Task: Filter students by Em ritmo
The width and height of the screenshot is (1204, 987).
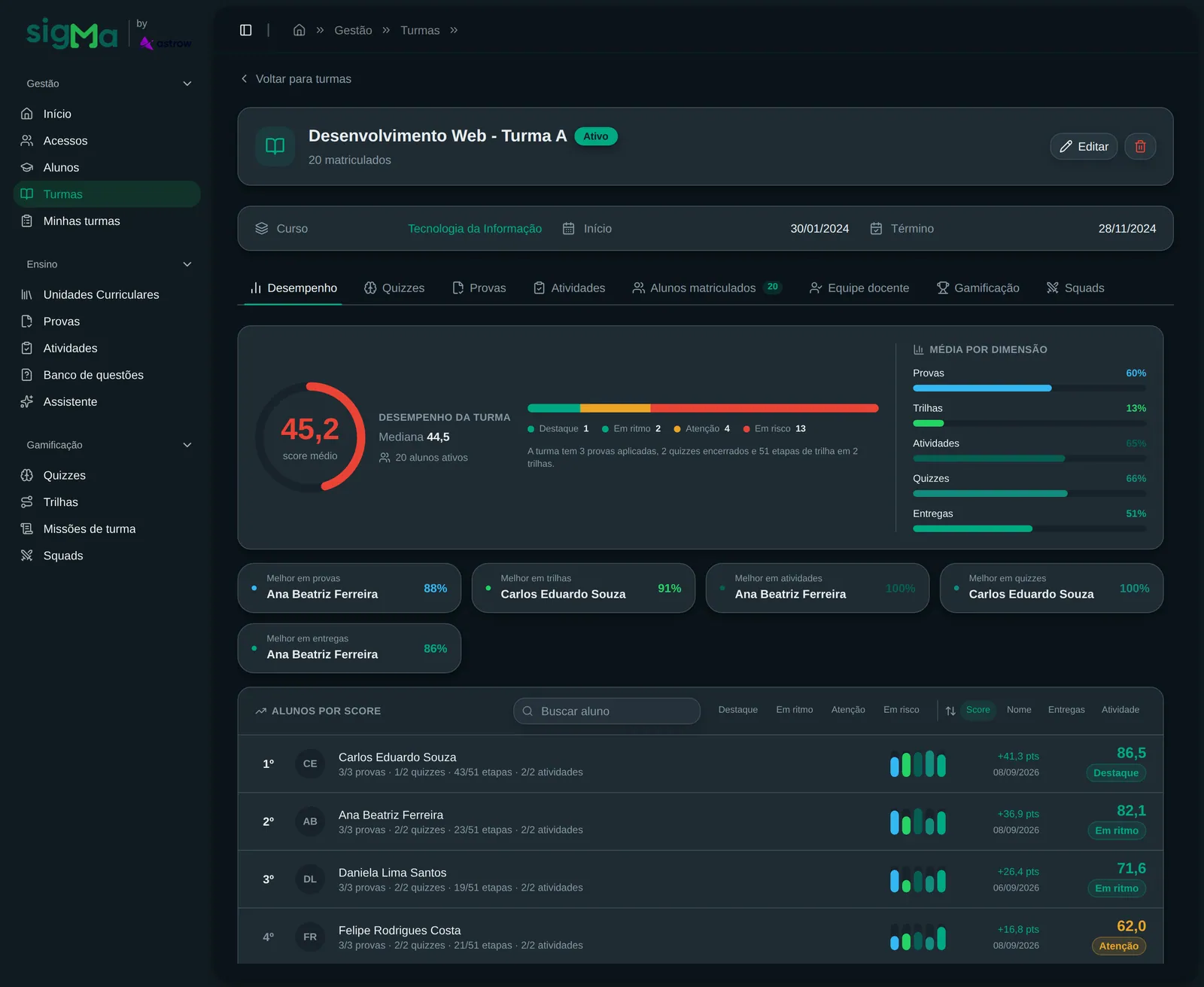Action: [x=794, y=710]
